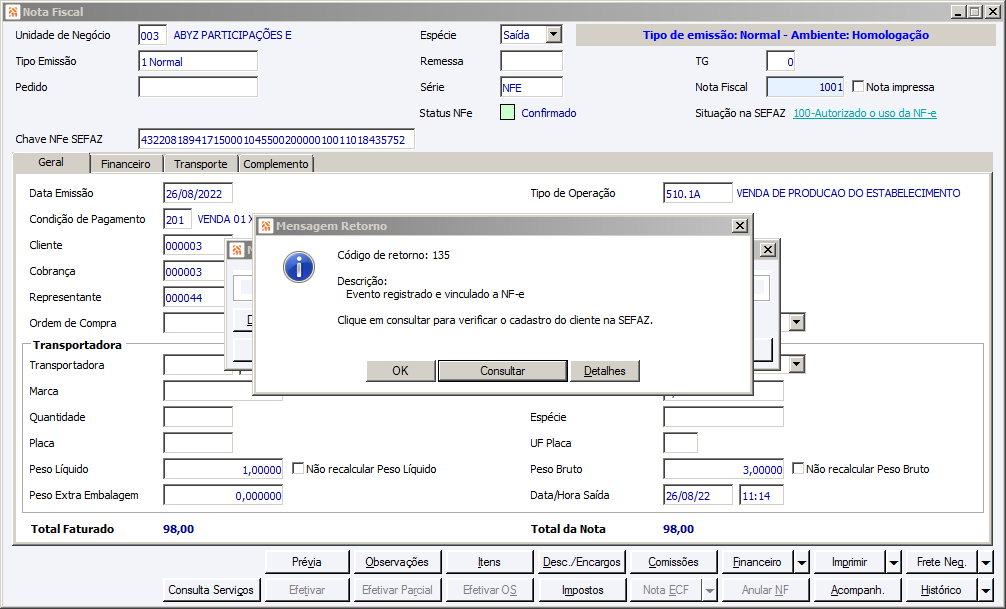The image size is (1006, 609).
Task: Click the Unidade de Negócio code field
Action: [x=153, y=35]
